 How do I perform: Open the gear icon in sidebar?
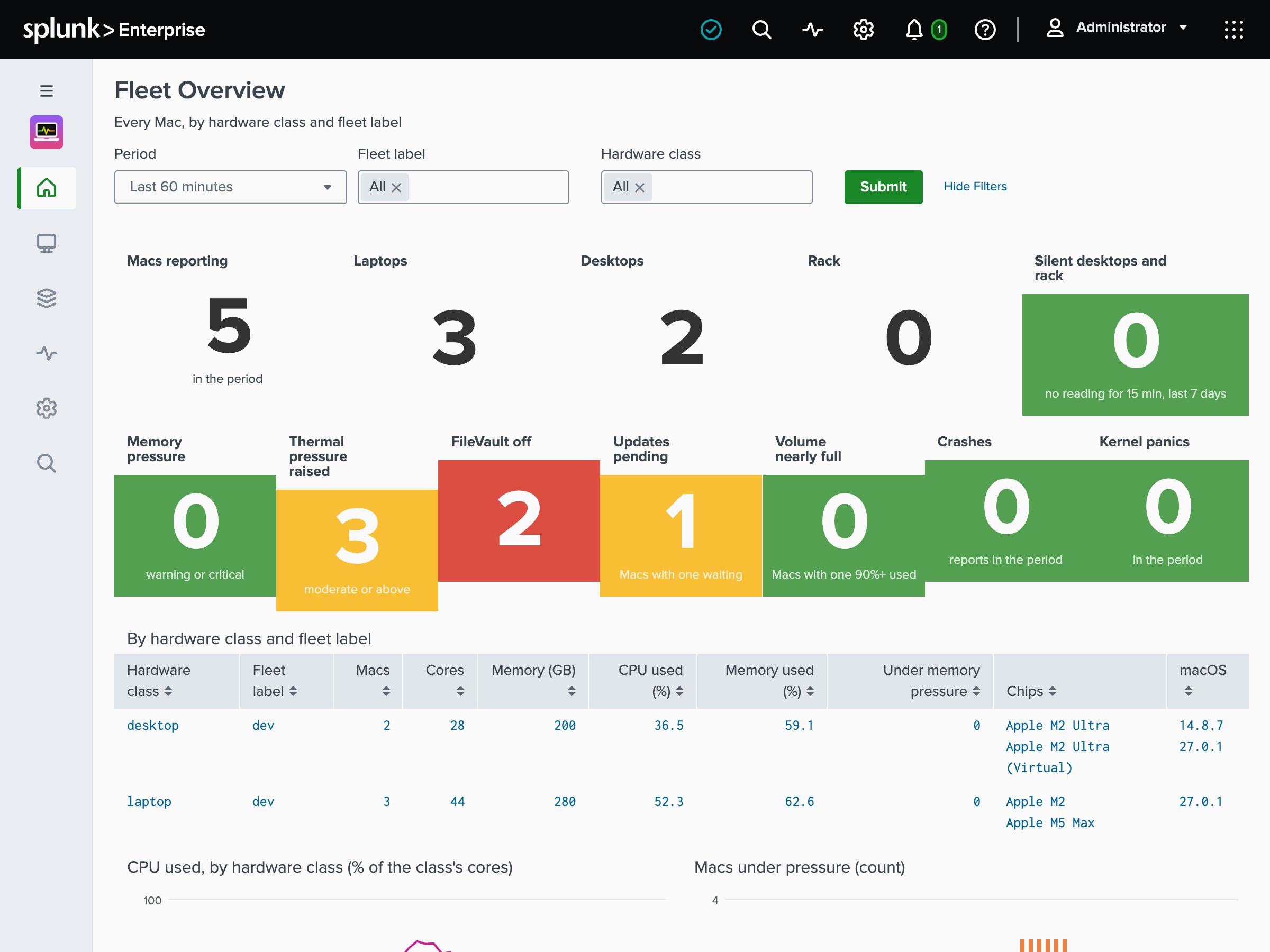(47, 408)
